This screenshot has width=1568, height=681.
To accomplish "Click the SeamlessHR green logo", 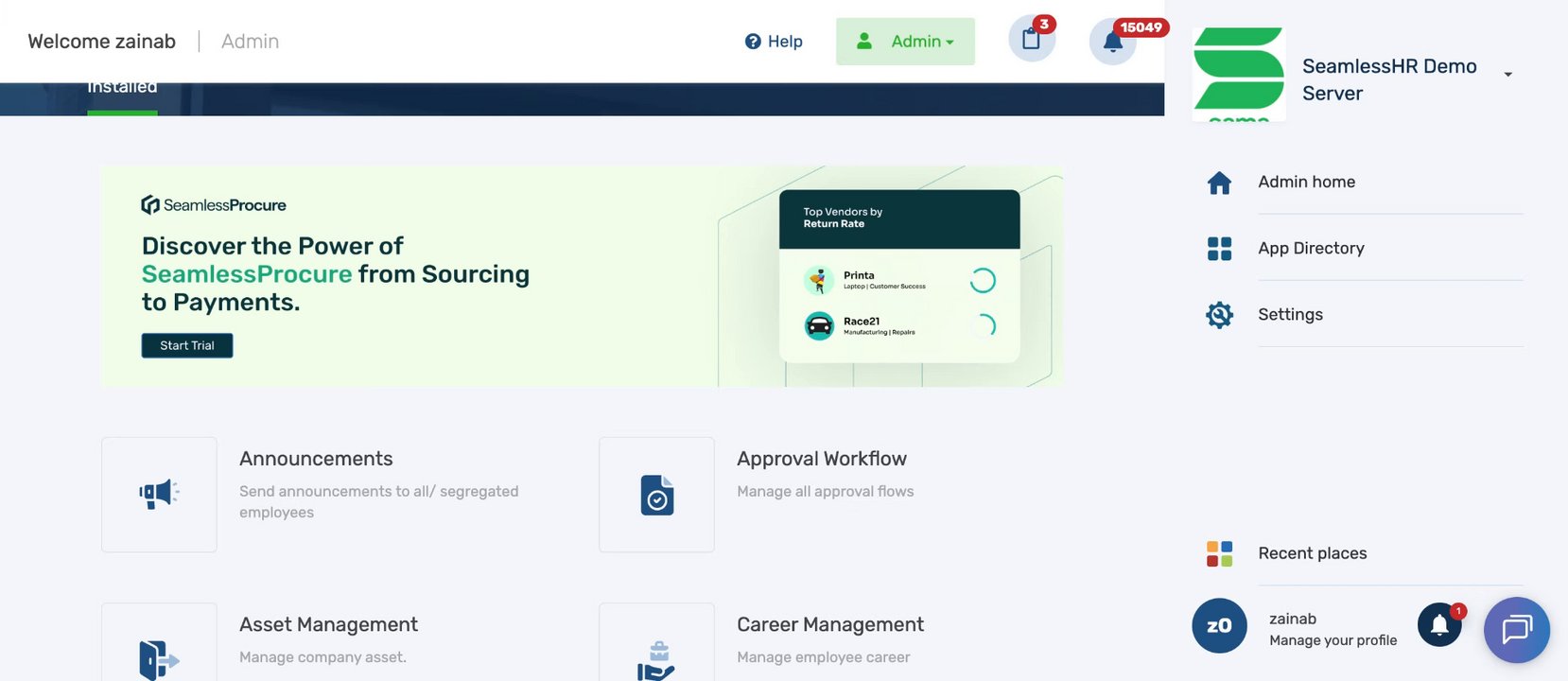I will tap(1239, 74).
